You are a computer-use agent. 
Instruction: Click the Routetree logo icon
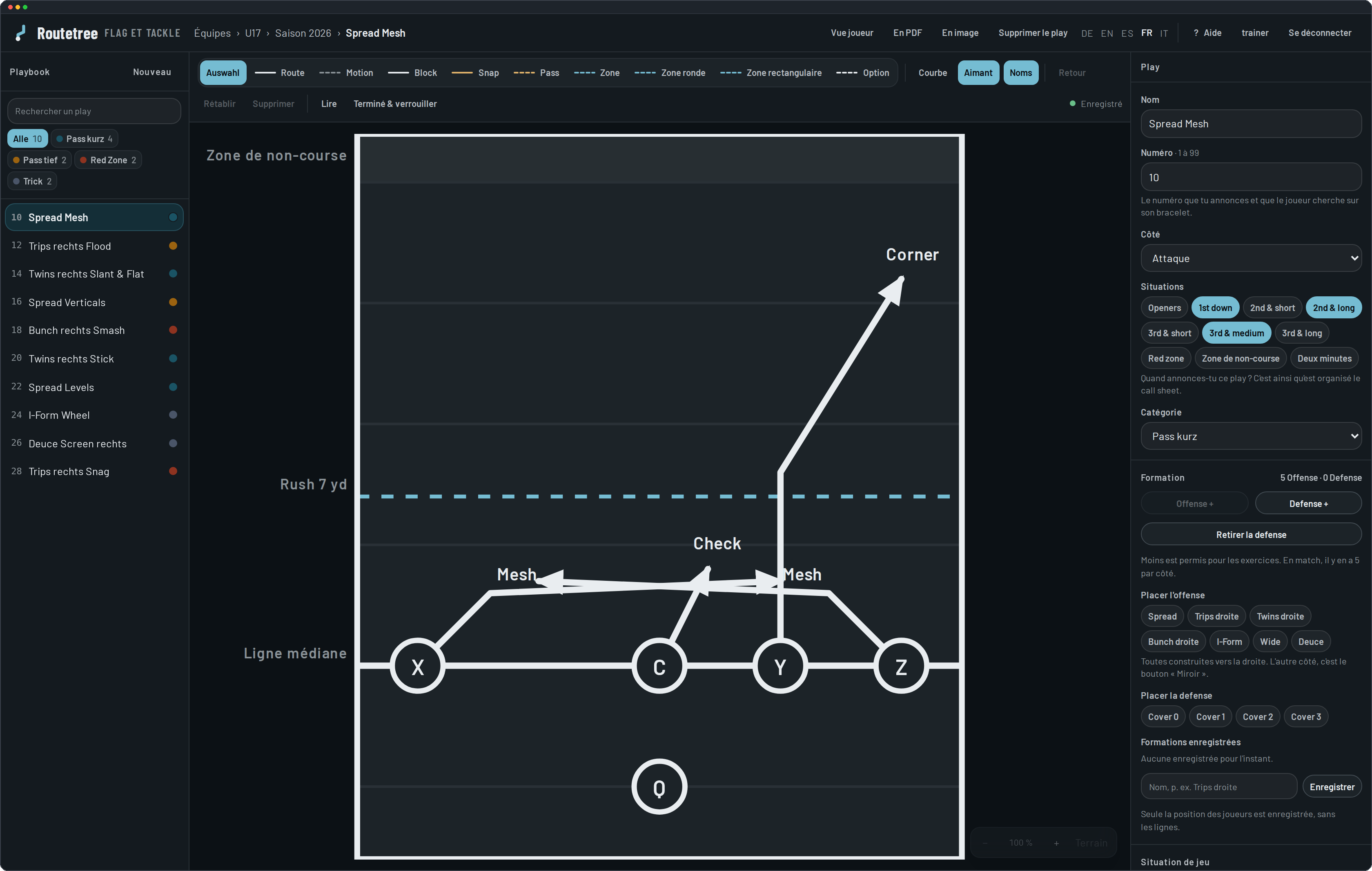[20, 33]
